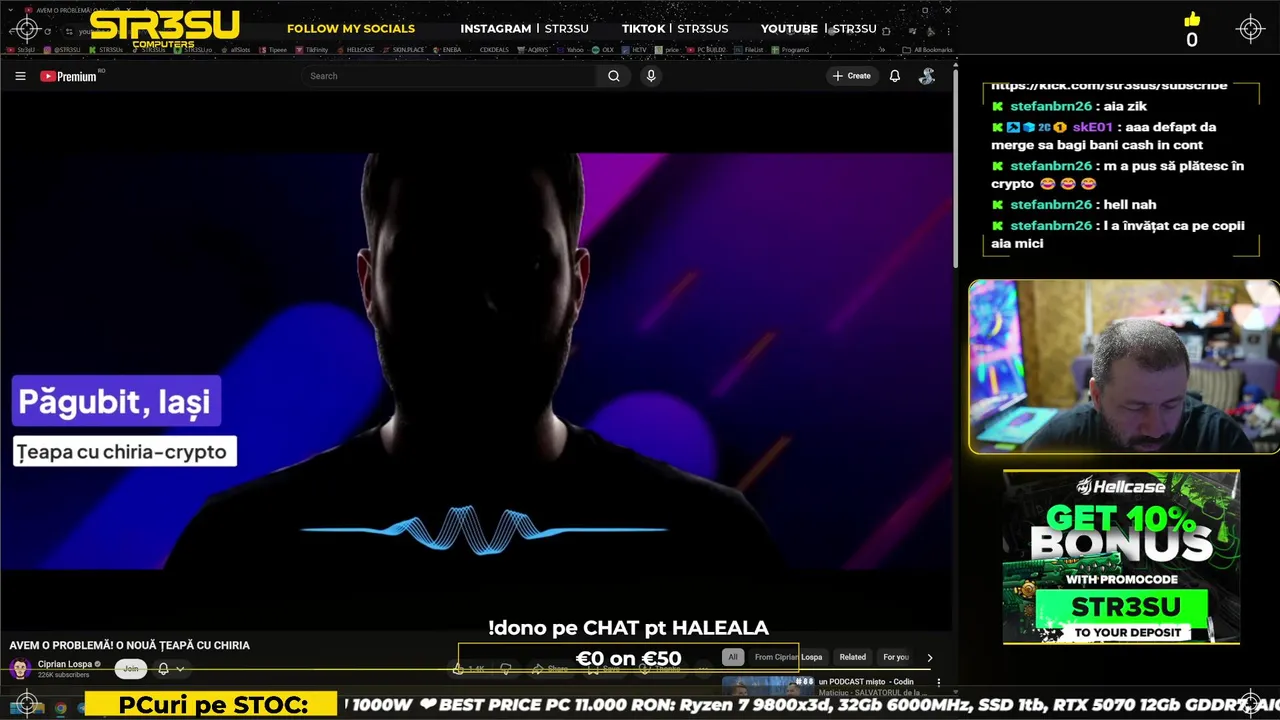The image size is (1280, 720).
Task: Open the PC BUILD2 bookmark
Action: (706, 49)
